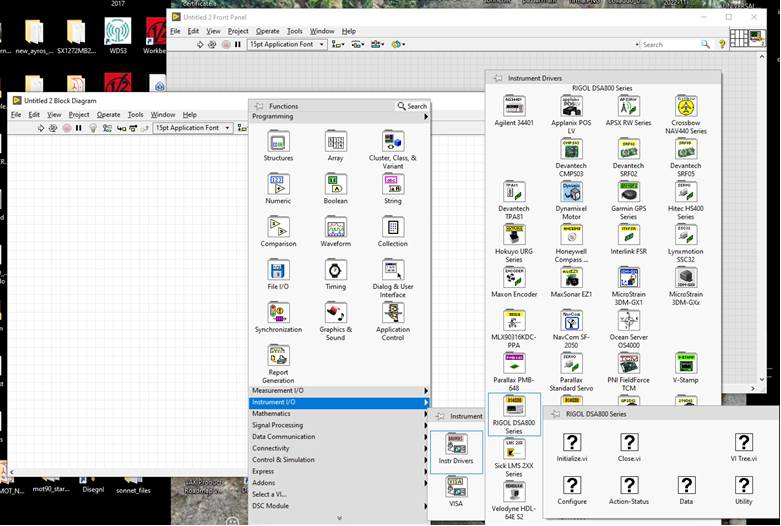The width and height of the screenshot is (781, 526).
Task: Open the Comparison functions palette
Action: pyautogui.click(x=278, y=227)
